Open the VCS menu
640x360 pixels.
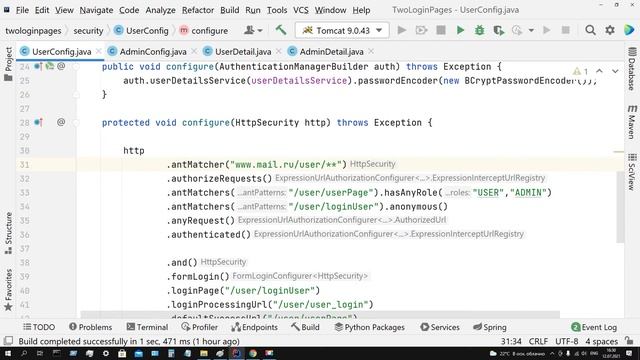(x=300, y=10)
